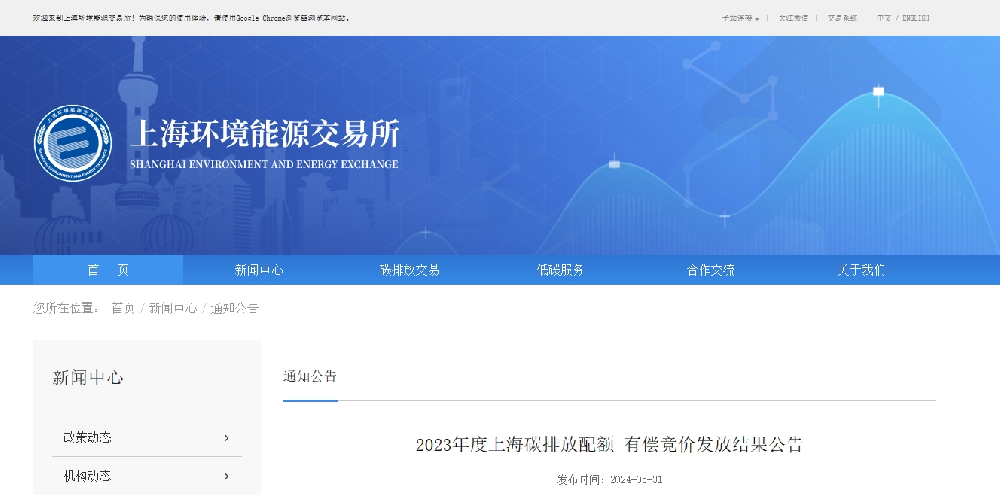This screenshot has width=1000, height=495.
Task: Expand the first dropdown in the top utility bar
Action: (x=740, y=18)
